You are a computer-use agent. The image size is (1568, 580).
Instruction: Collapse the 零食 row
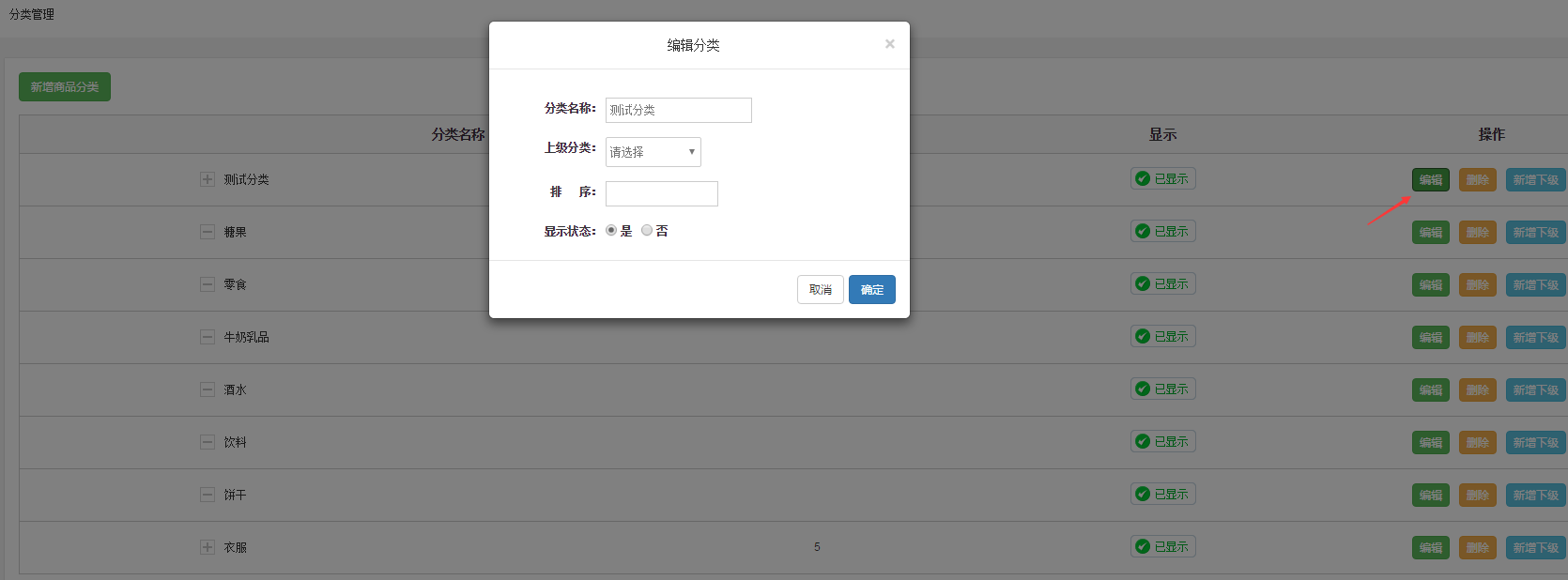pyautogui.click(x=208, y=284)
